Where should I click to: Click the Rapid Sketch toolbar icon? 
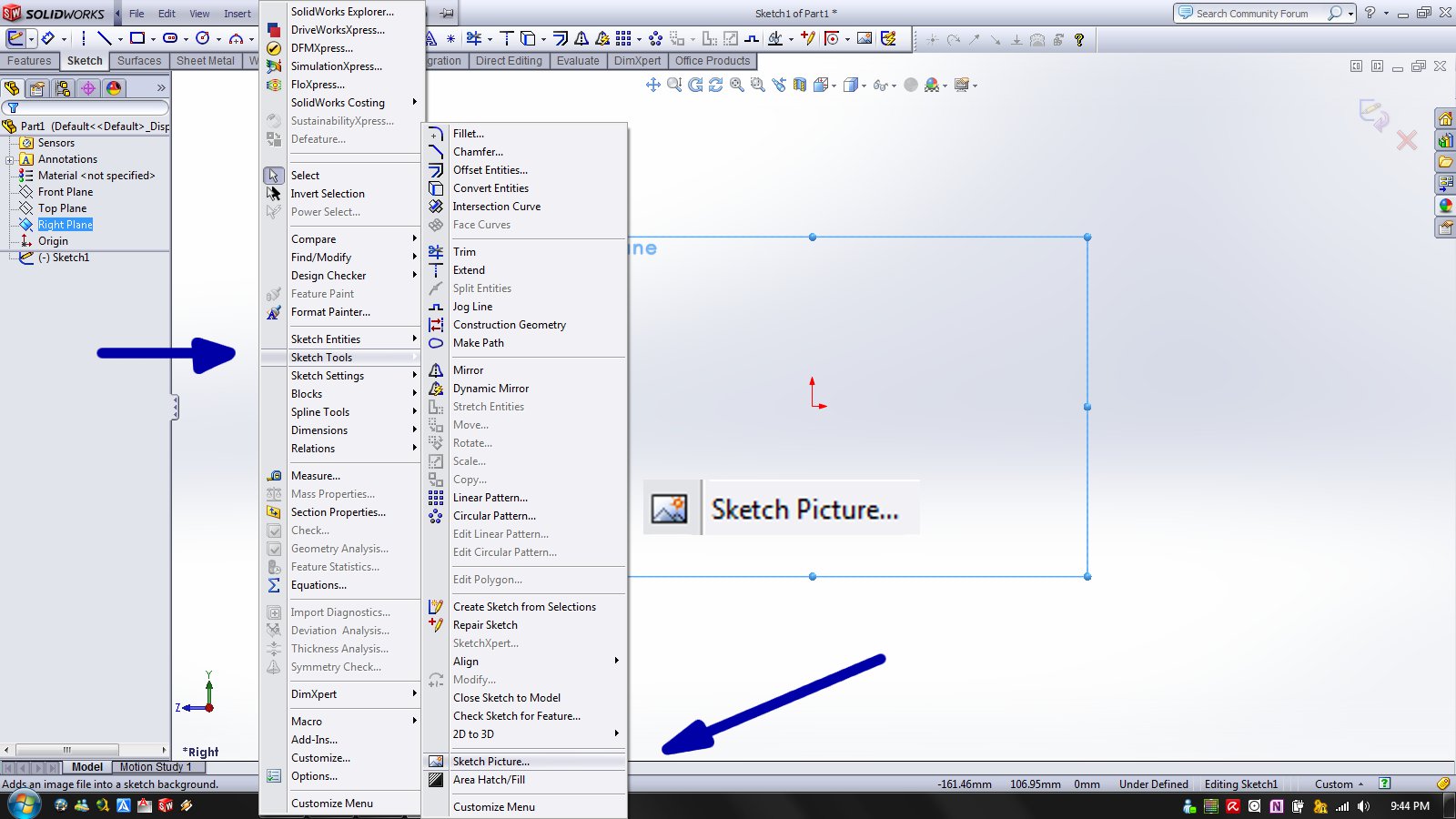pos(888,38)
